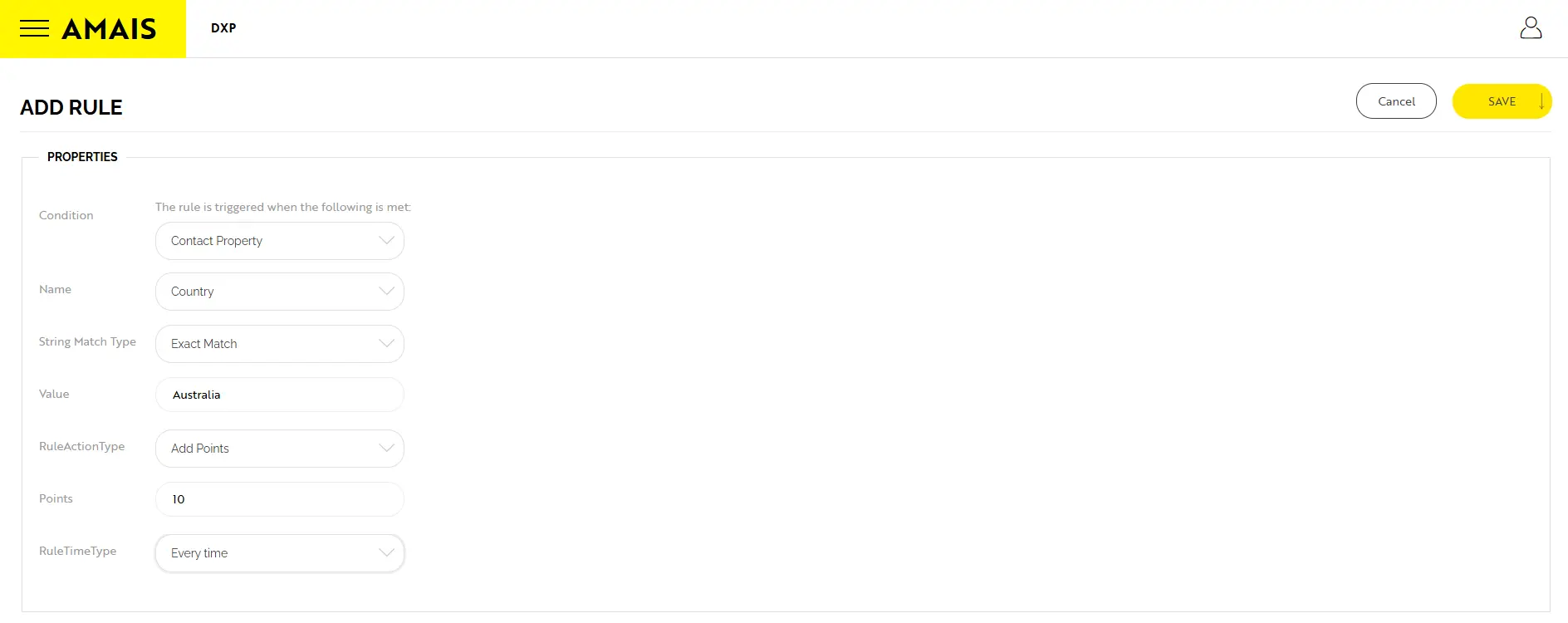This screenshot has width=1568, height=623.
Task: Click into the Points input field
Action: tap(280, 499)
